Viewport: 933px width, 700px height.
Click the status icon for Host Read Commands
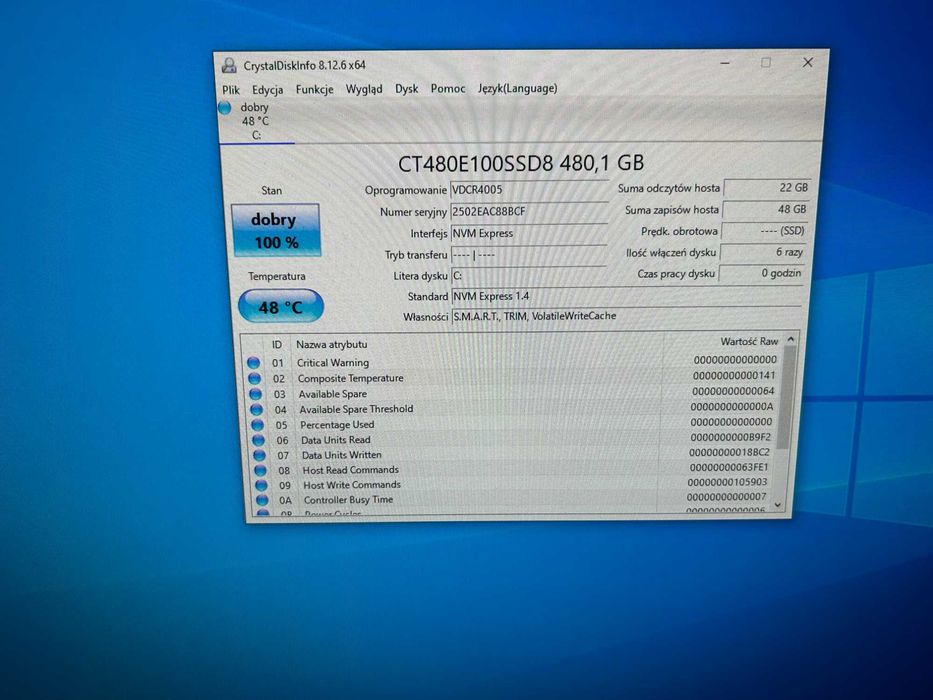tap(261, 470)
